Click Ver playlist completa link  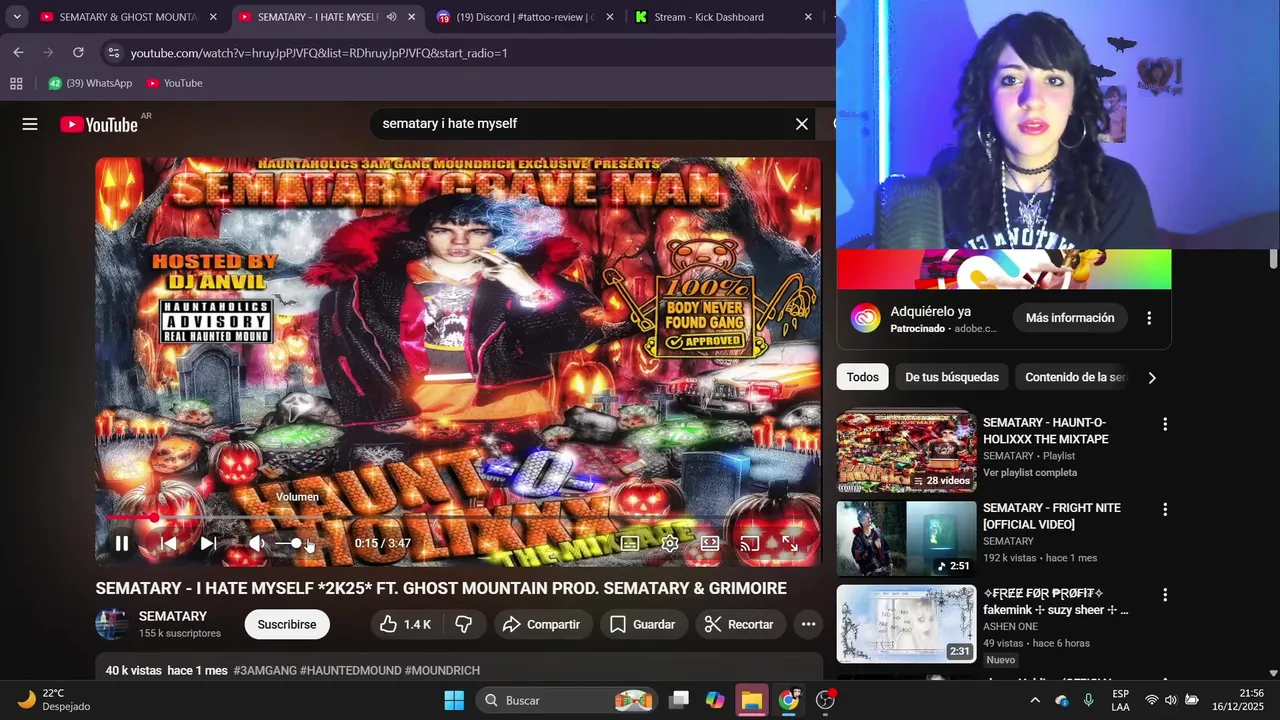1030,472
